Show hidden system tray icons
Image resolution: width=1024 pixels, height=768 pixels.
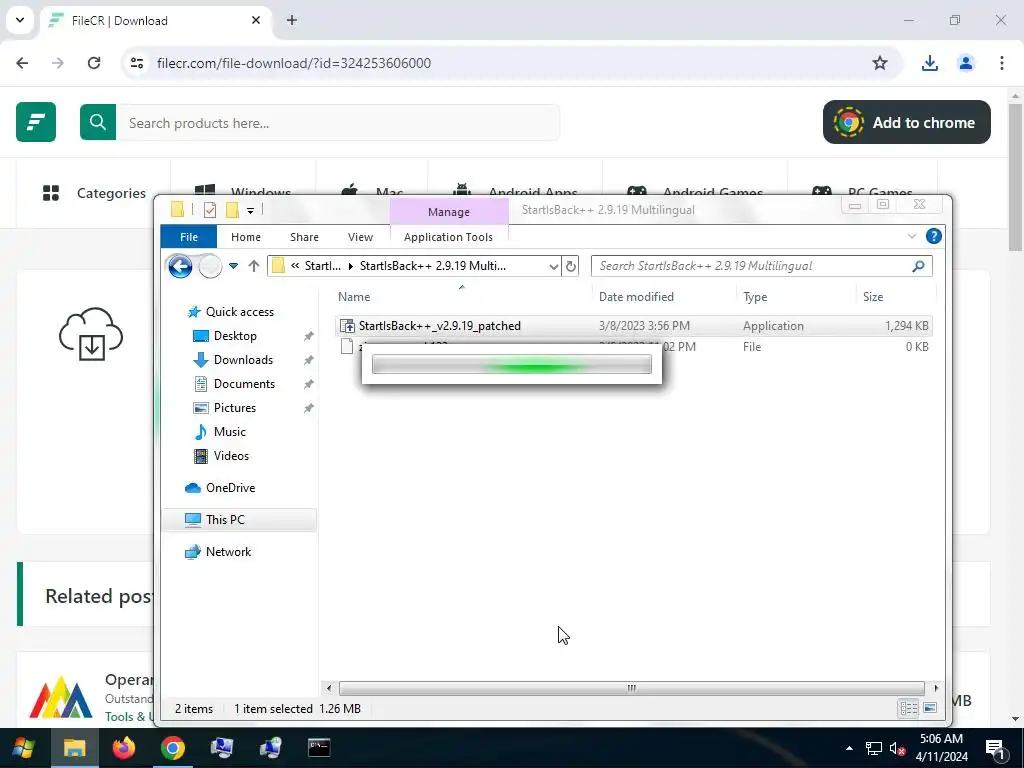tap(849, 748)
